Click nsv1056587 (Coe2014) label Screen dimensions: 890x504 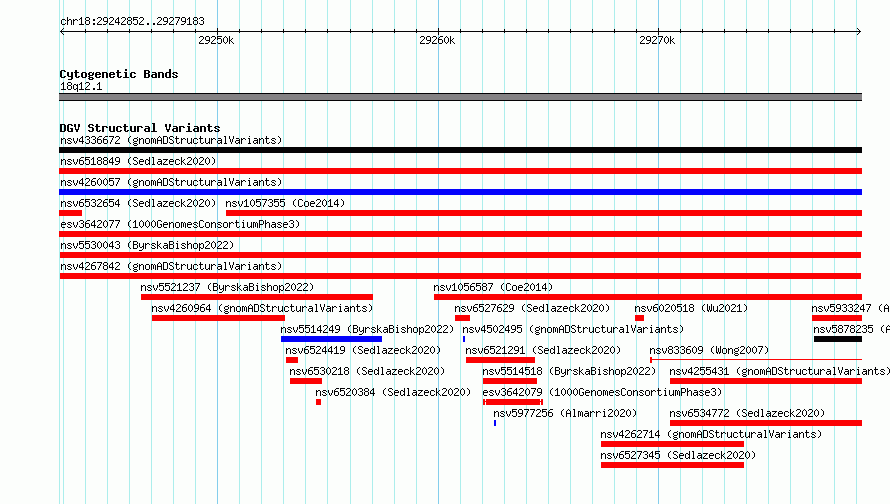[493, 287]
